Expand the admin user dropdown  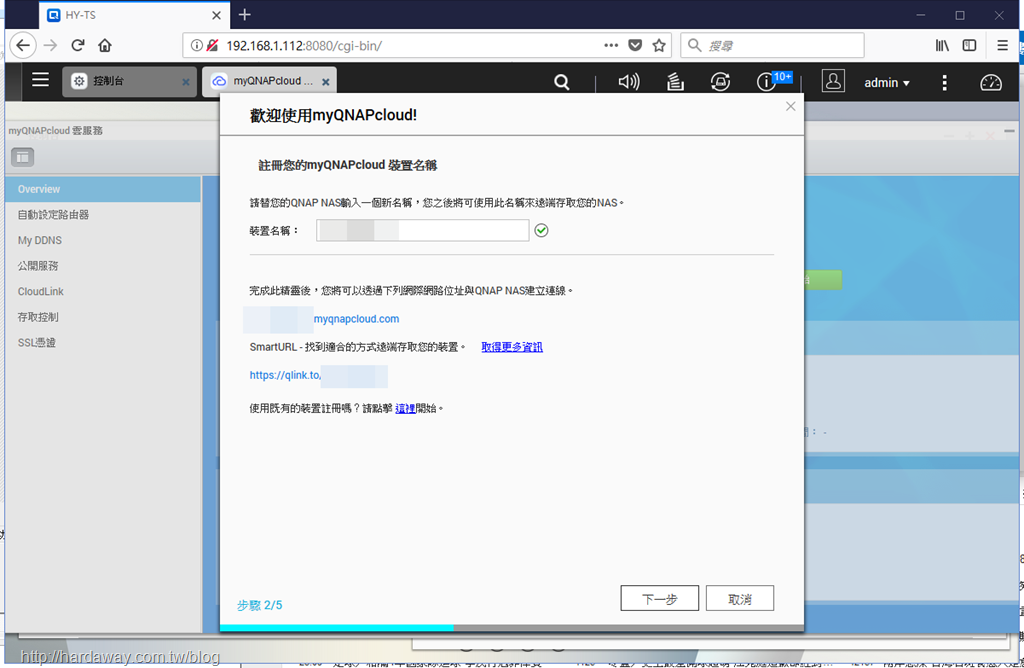pyautogui.click(x=887, y=83)
